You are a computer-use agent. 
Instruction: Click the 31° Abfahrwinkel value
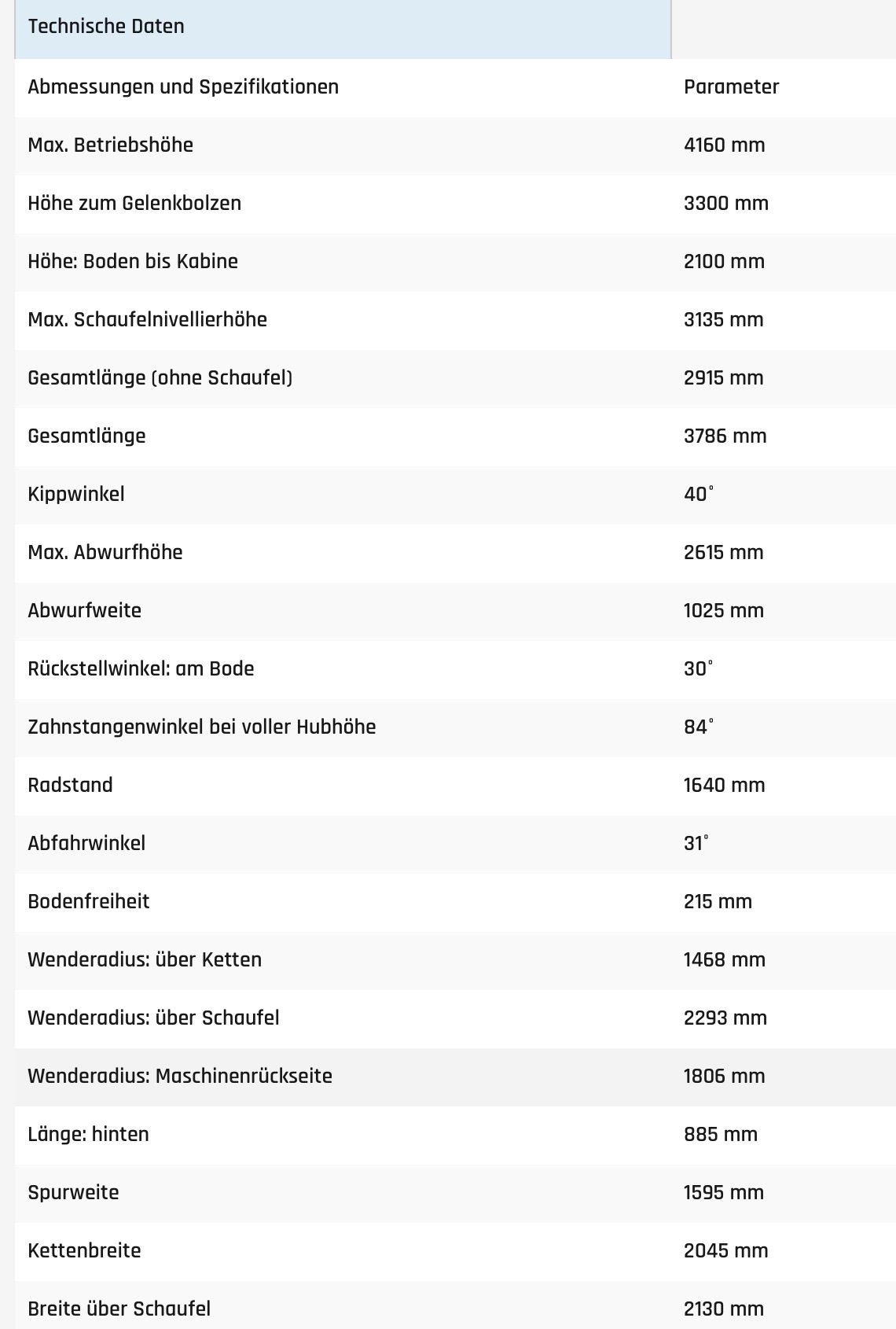point(696,843)
